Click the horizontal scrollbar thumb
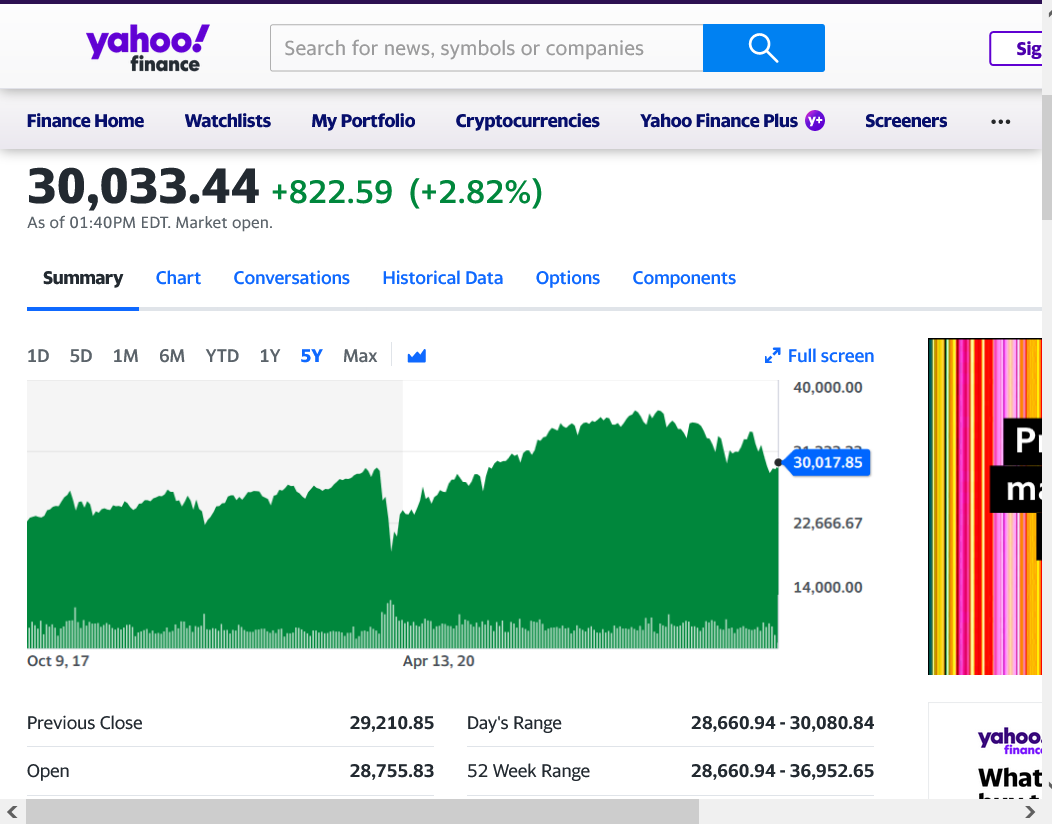1052x833 pixels. coord(362,812)
